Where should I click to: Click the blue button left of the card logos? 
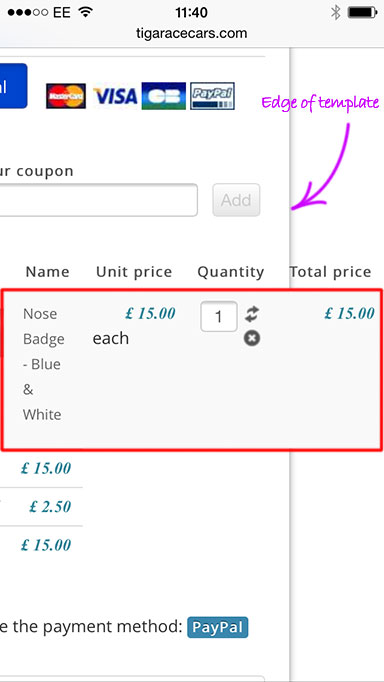click(x=13, y=86)
